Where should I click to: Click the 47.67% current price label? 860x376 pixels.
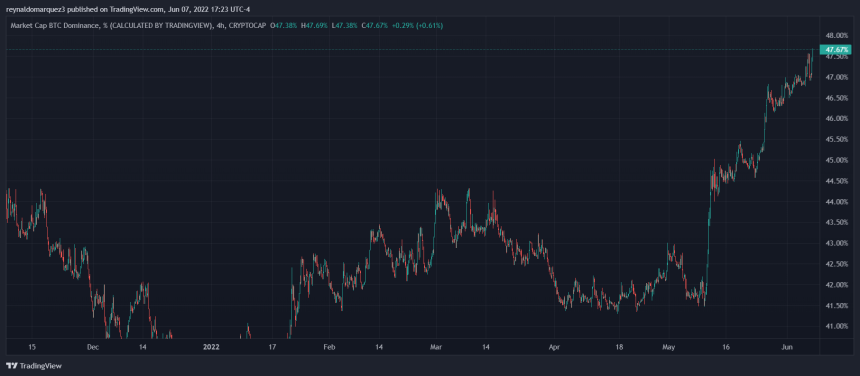pos(835,50)
